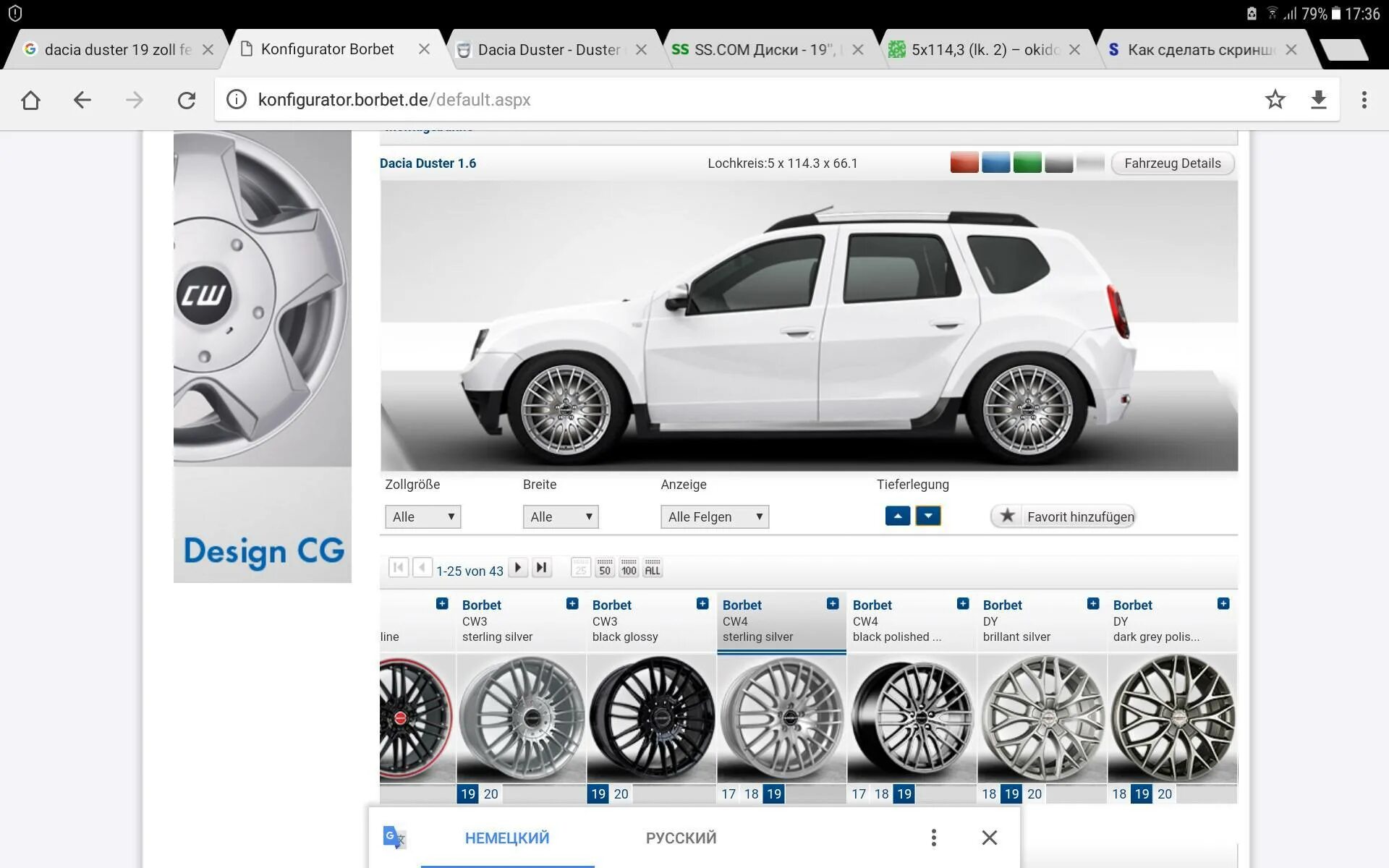Click Favorit hinzufügen button
Image resolution: width=1389 pixels, height=868 pixels.
tap(1063, 516)
